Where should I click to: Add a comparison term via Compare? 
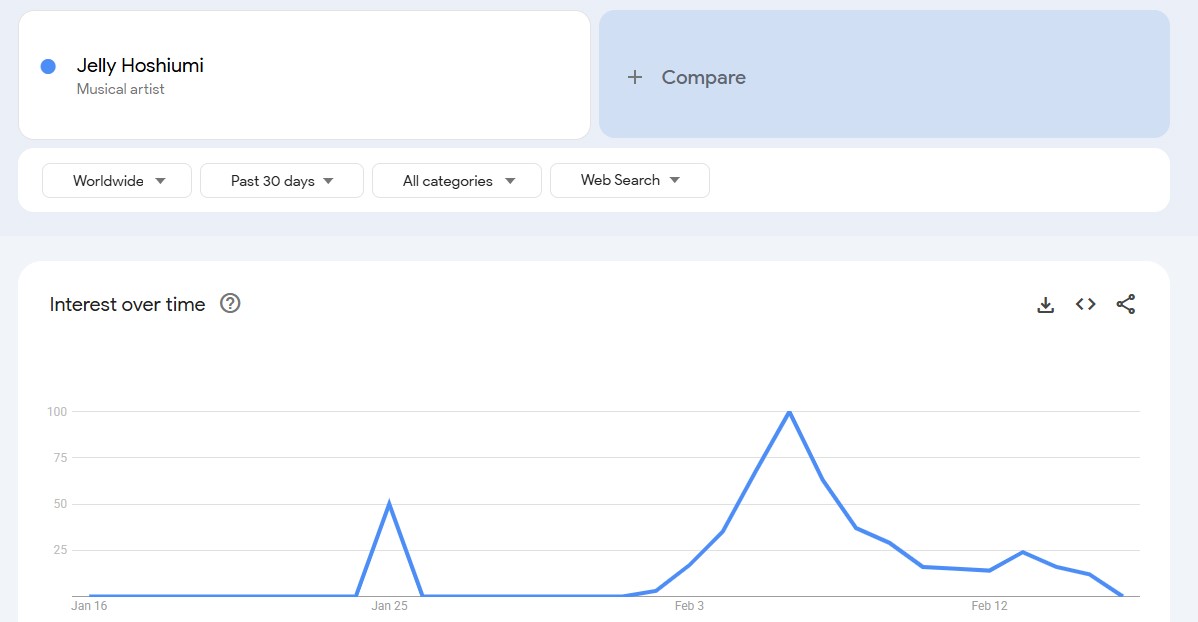[884, 74]
